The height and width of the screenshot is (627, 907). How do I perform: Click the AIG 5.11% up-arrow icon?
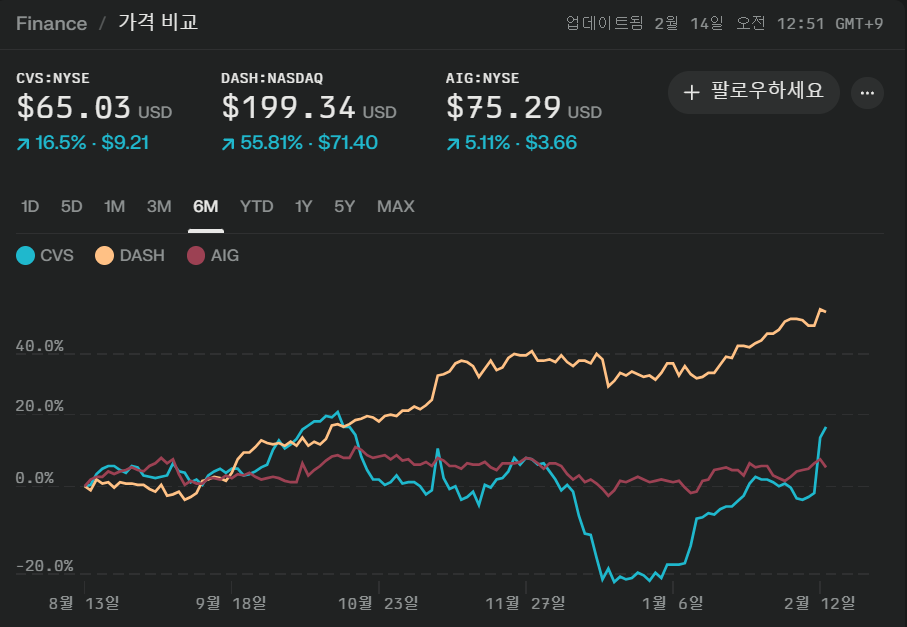452,143
